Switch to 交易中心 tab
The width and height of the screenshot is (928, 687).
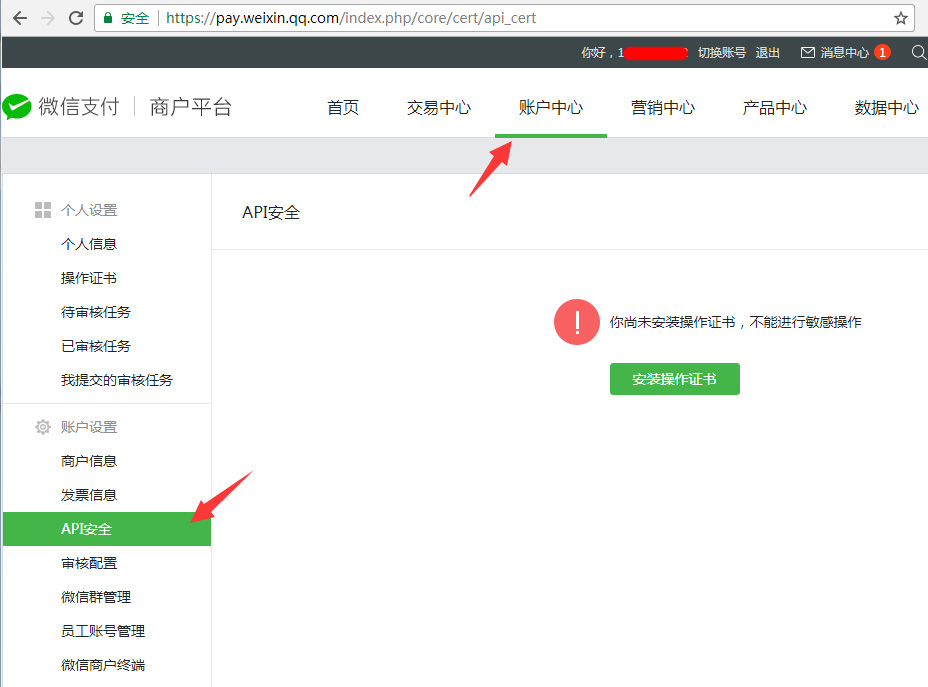tap(438, 108)
